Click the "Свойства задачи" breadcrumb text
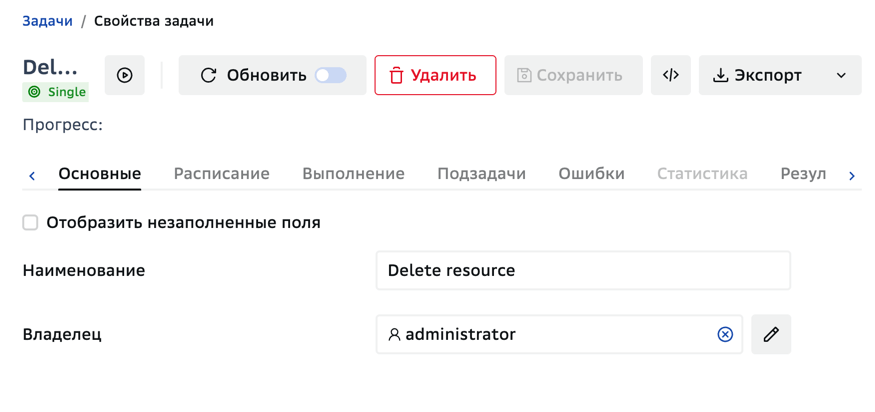Viewport: 875px width, 412px height. click(x=153, y=21)
